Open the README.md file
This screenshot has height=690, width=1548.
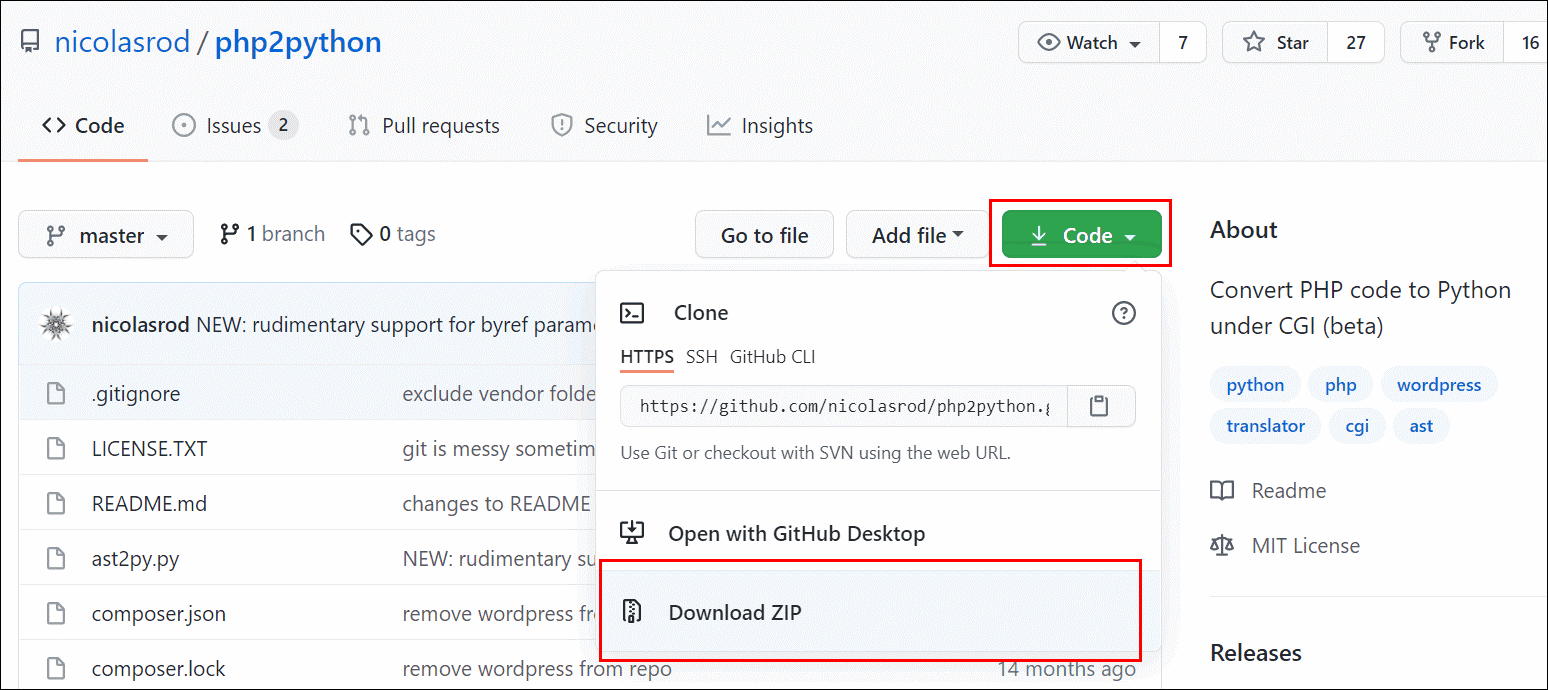tap(149, 503)
